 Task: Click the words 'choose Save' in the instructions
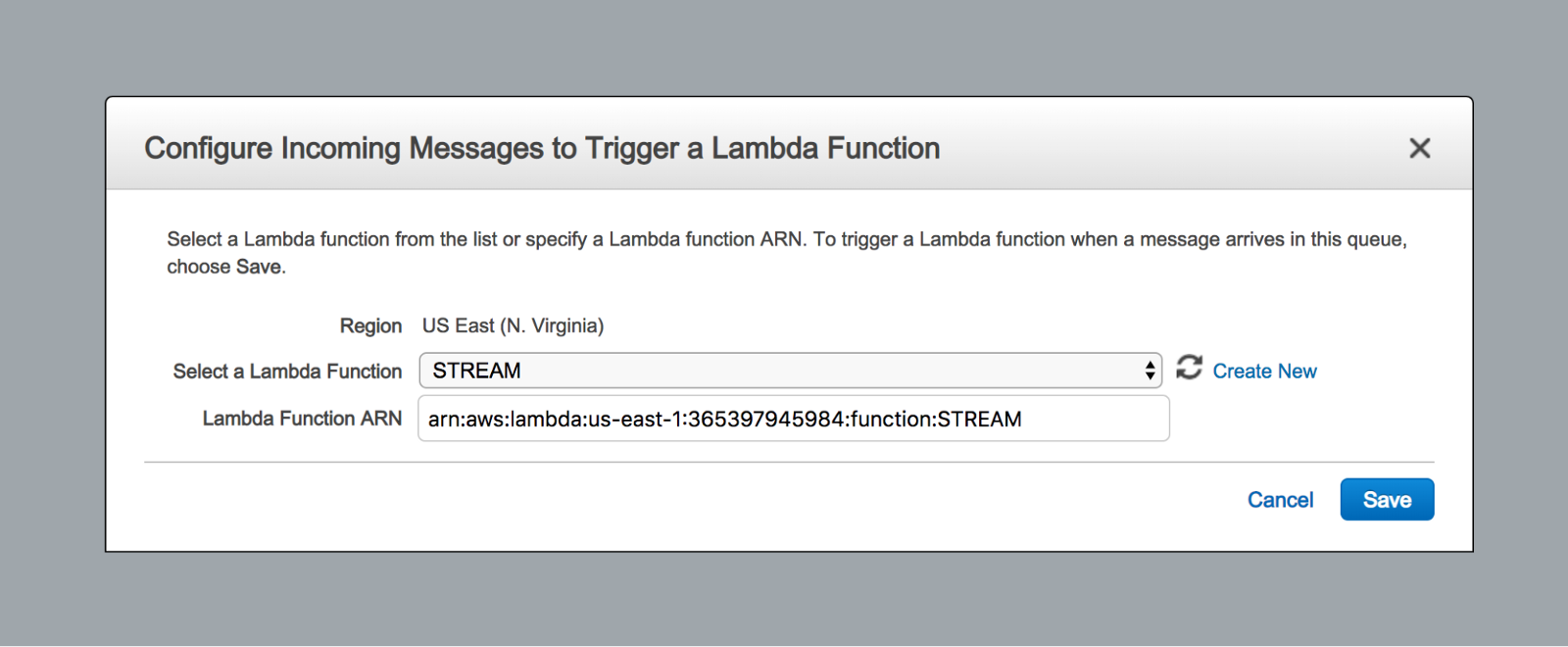click(224, 267)
